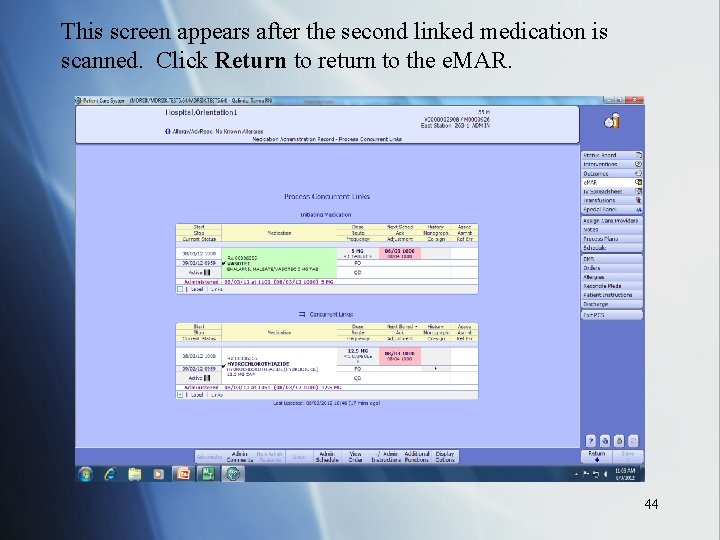Open the IV Spreadsheet sidebar entry
Viewport: 720px width, 540px height.
tap(612, 191)
